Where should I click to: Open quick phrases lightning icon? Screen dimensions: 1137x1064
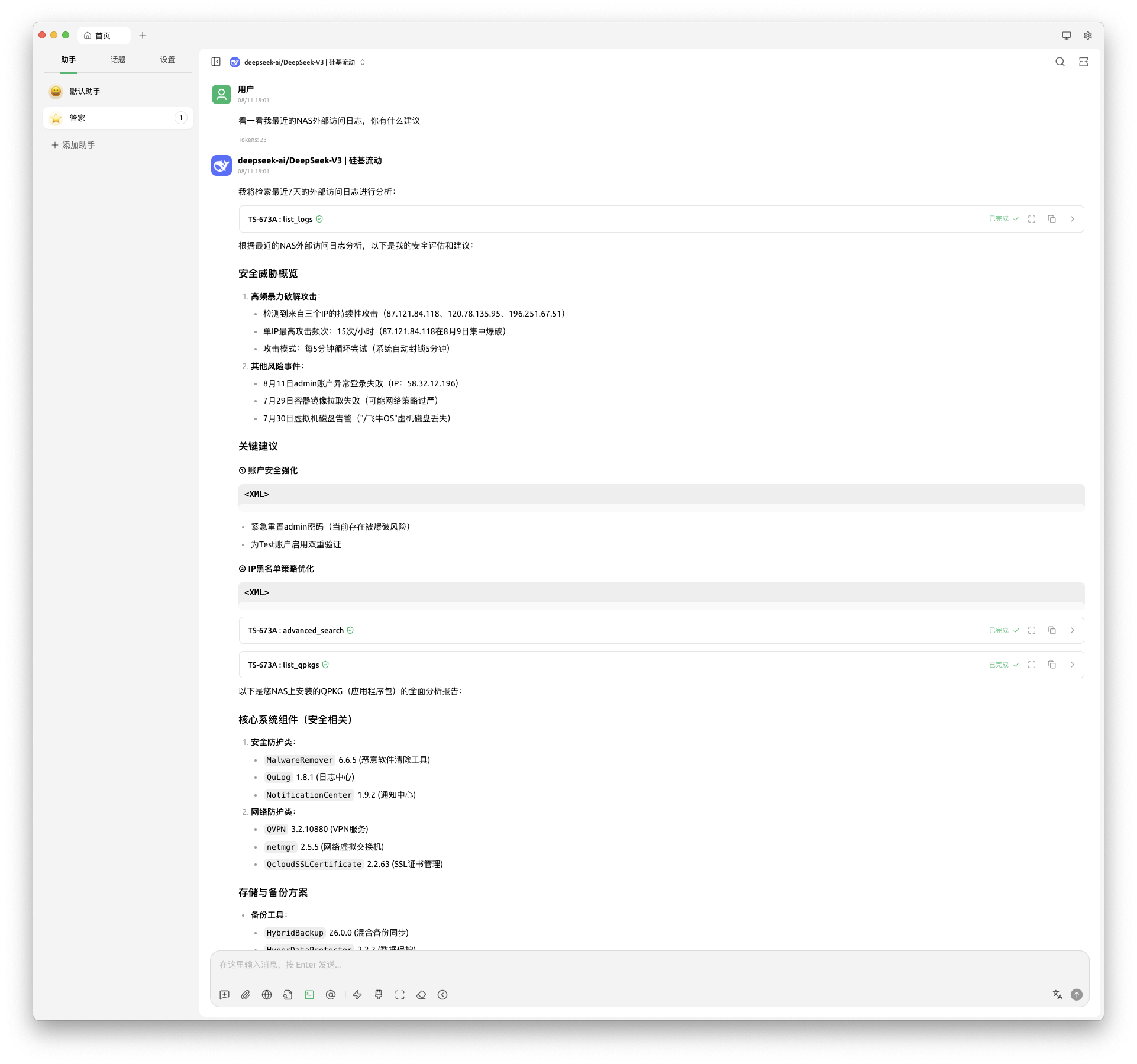[357, 995]
